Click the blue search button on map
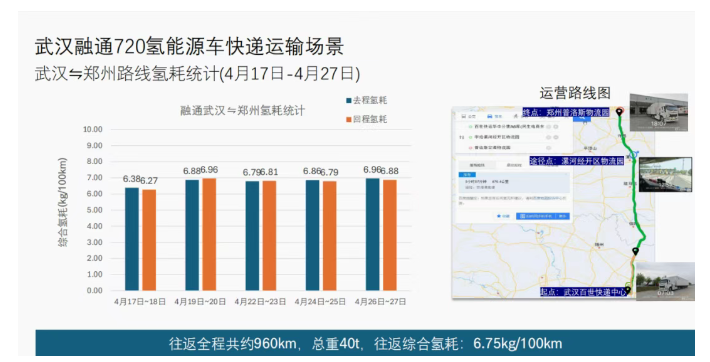The height and width of the screenshot is (362, 710). pyautogui.click(x=582, y=119)
